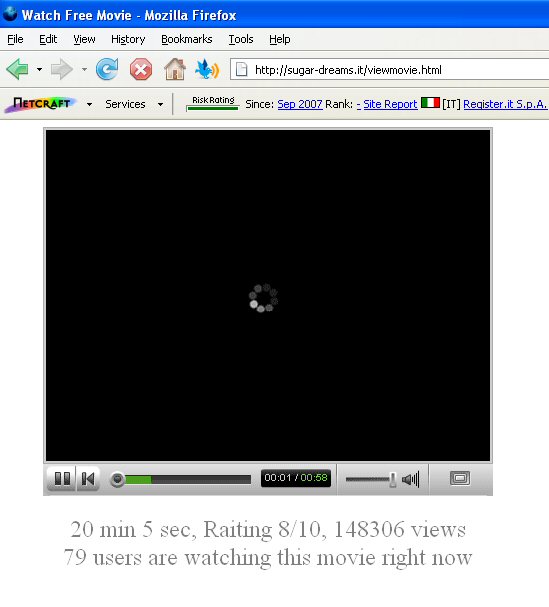This screenshot has height=607, width=549.
Task: Click the Netcraft toolbar logo
Action: (40, 104)
